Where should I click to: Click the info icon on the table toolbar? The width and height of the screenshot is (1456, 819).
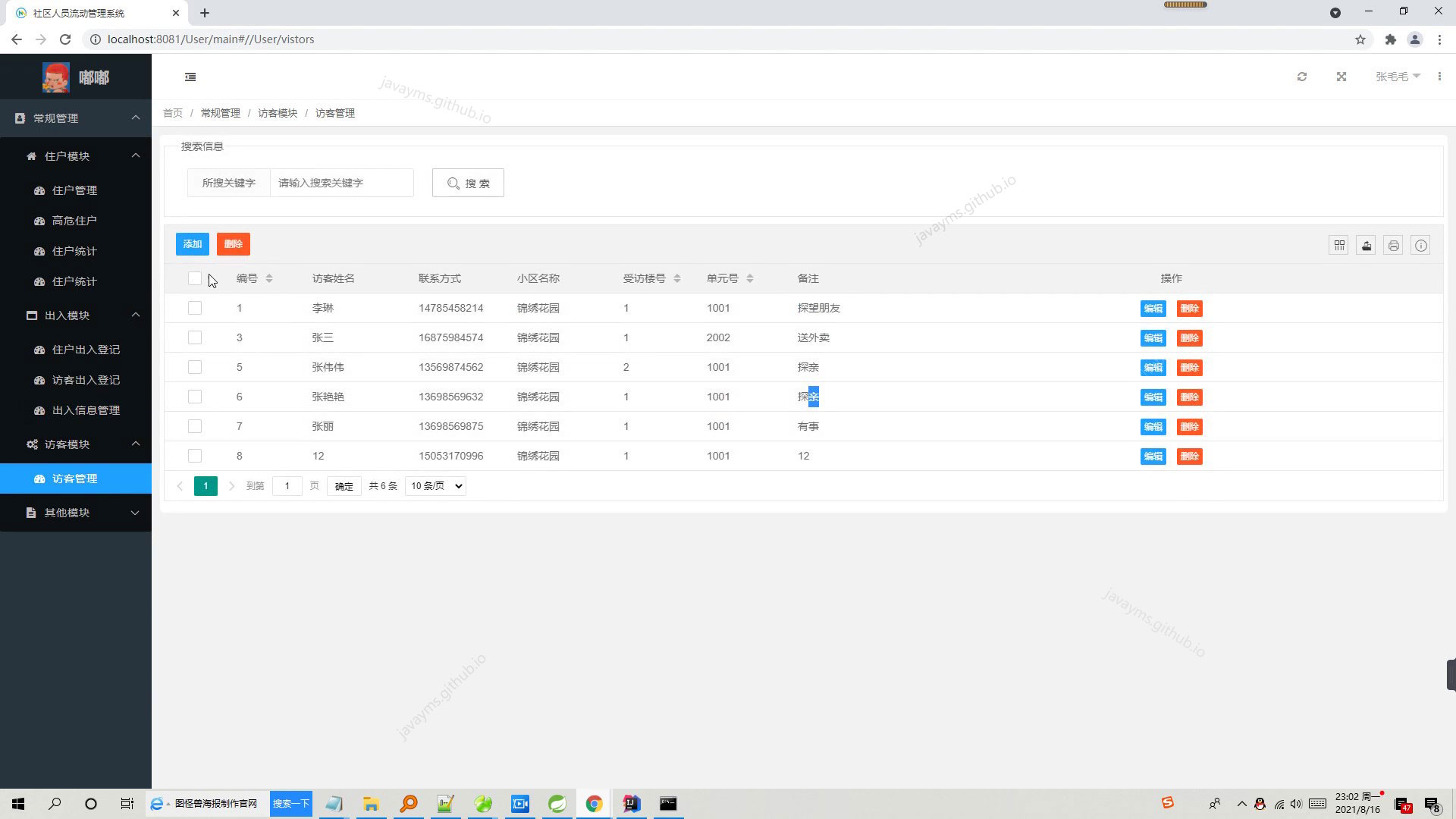[1421, 245]
